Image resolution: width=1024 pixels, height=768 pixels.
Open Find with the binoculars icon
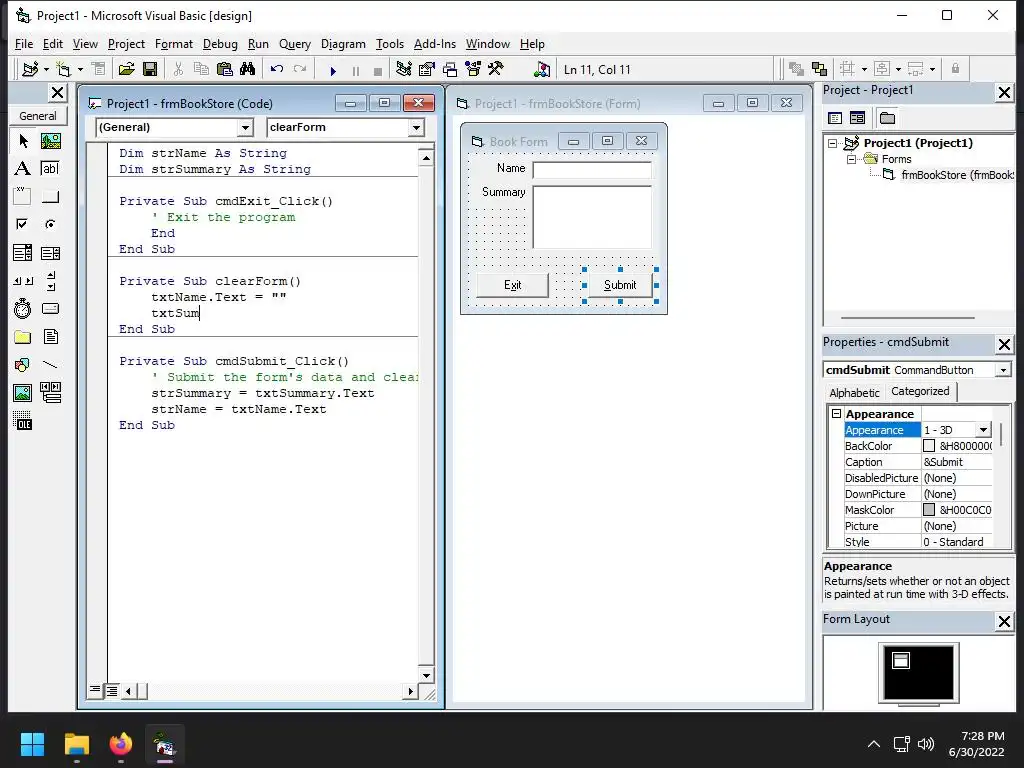[248, 69]
